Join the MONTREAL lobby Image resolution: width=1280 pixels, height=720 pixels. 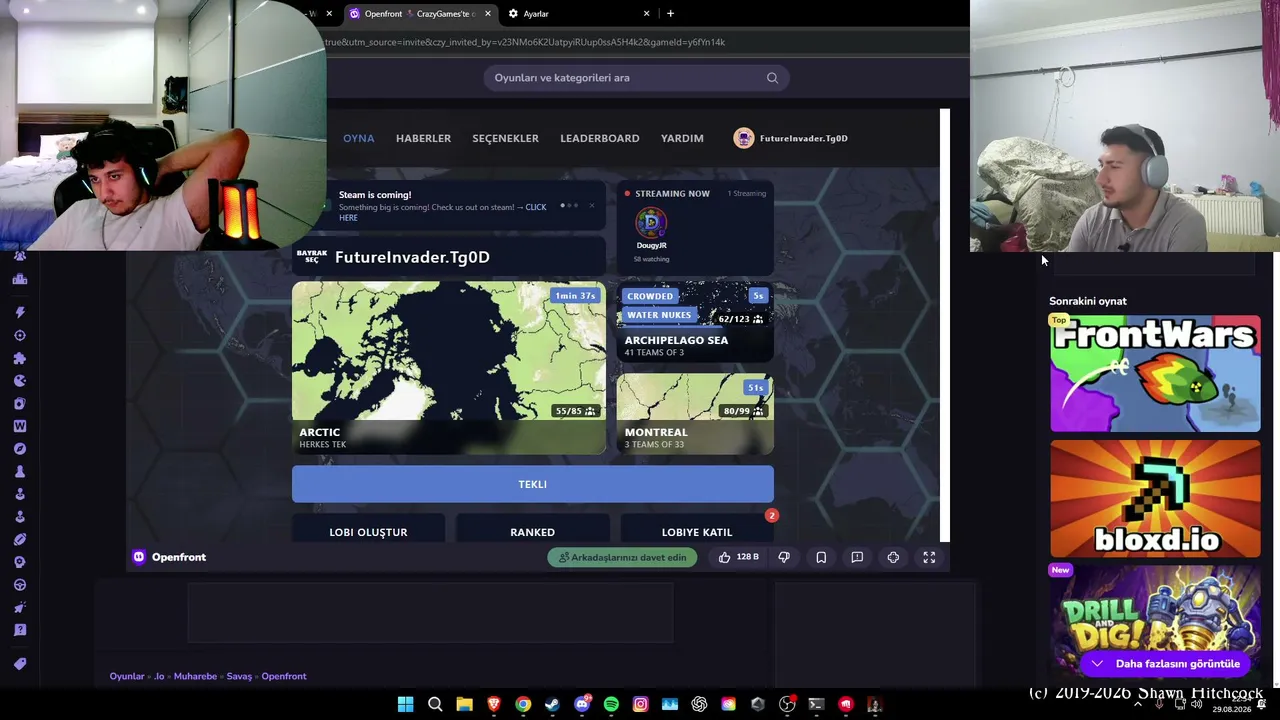[695, 414]
